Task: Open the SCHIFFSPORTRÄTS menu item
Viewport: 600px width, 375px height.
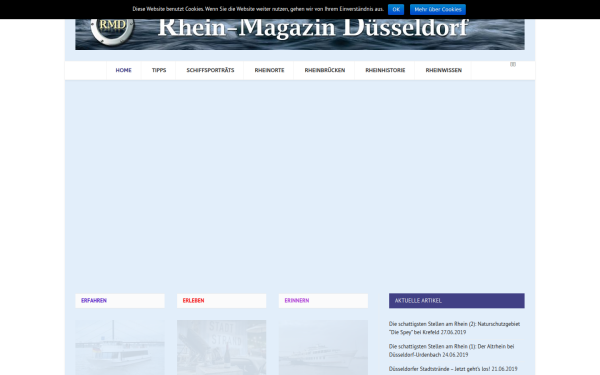Action: [x=210, y=70]
